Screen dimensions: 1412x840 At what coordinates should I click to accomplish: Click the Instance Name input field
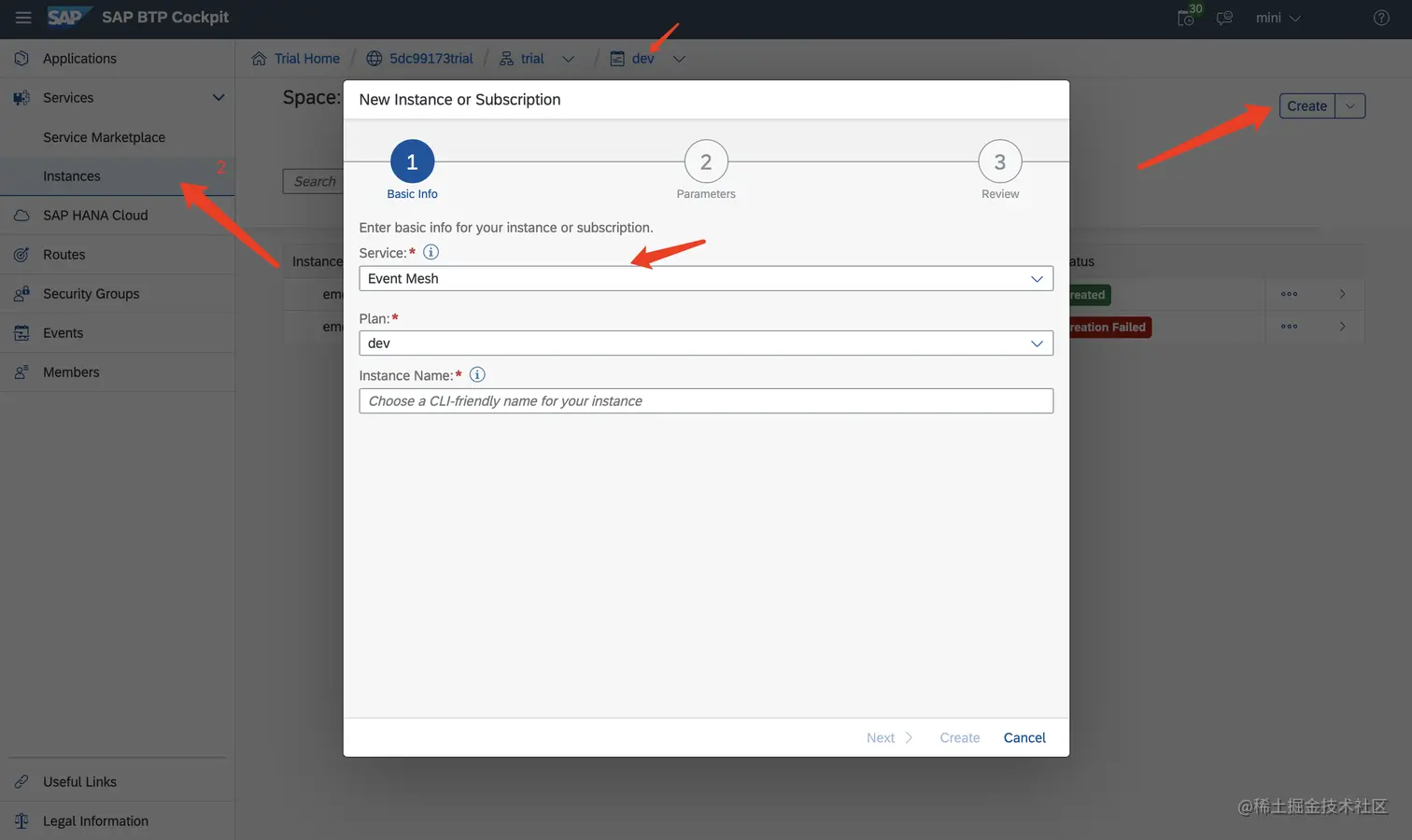706,401
